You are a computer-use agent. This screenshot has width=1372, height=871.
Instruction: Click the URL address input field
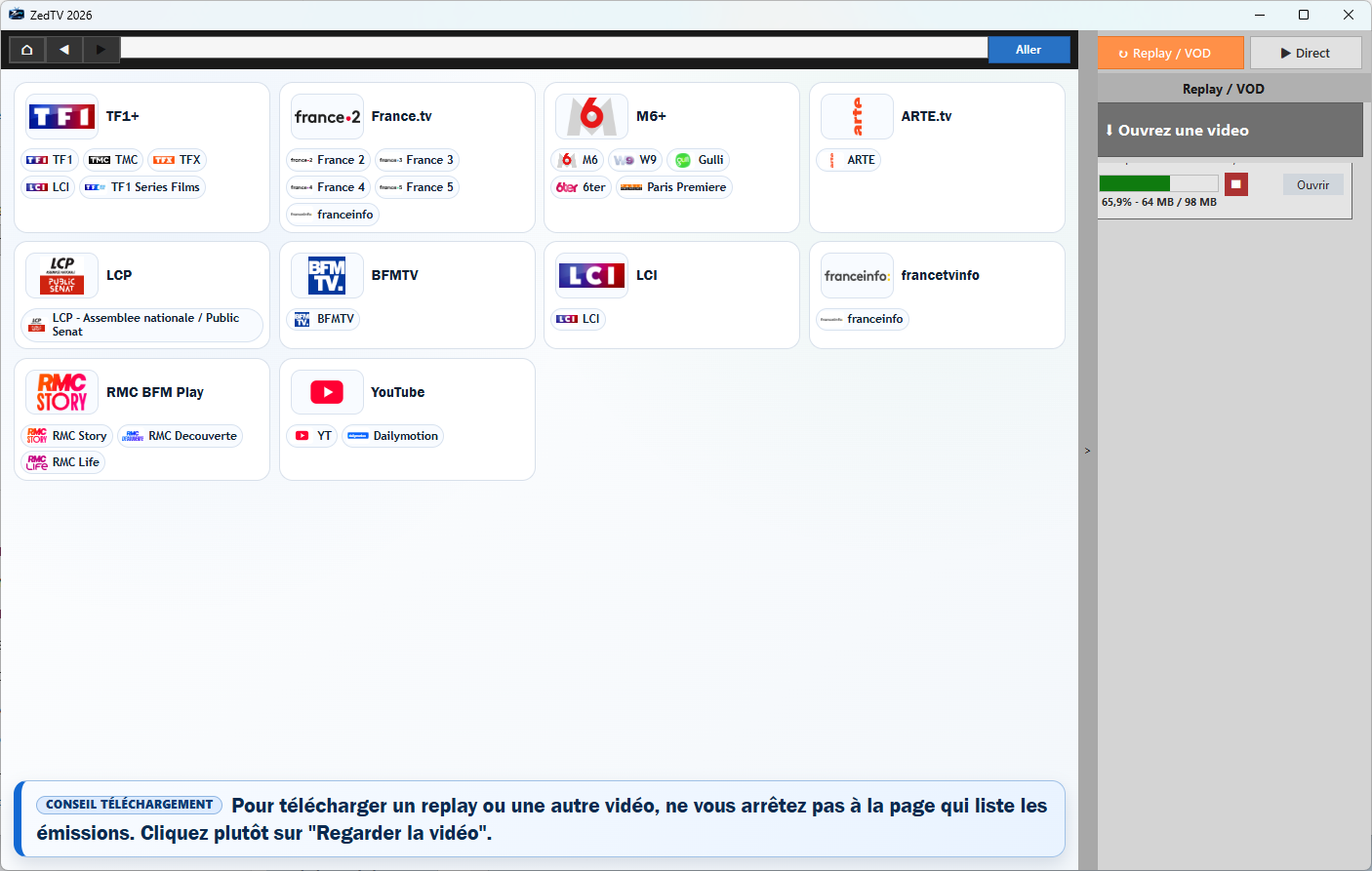553,50
